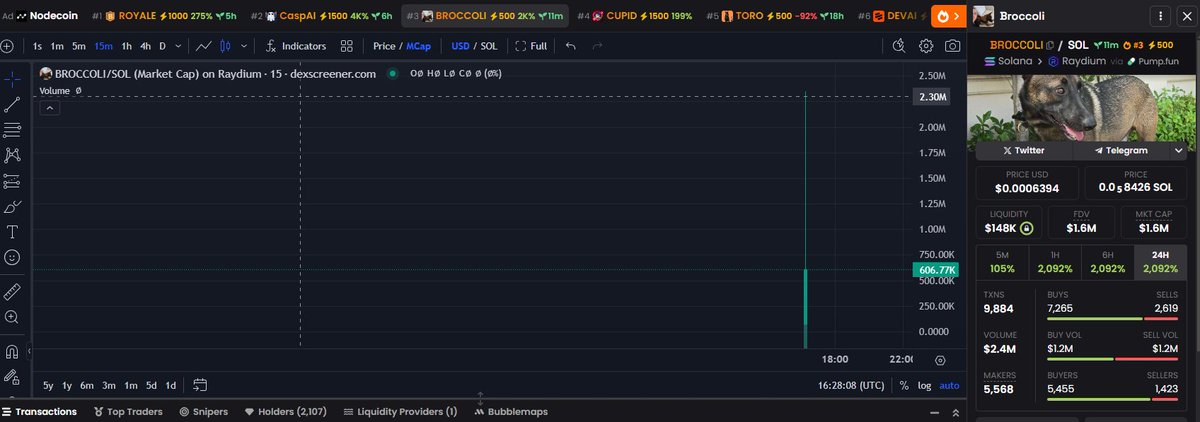Viewport: 1200px width, 422px height.
Task: Set chart interval to 1m
Action: tap(58, 46)
